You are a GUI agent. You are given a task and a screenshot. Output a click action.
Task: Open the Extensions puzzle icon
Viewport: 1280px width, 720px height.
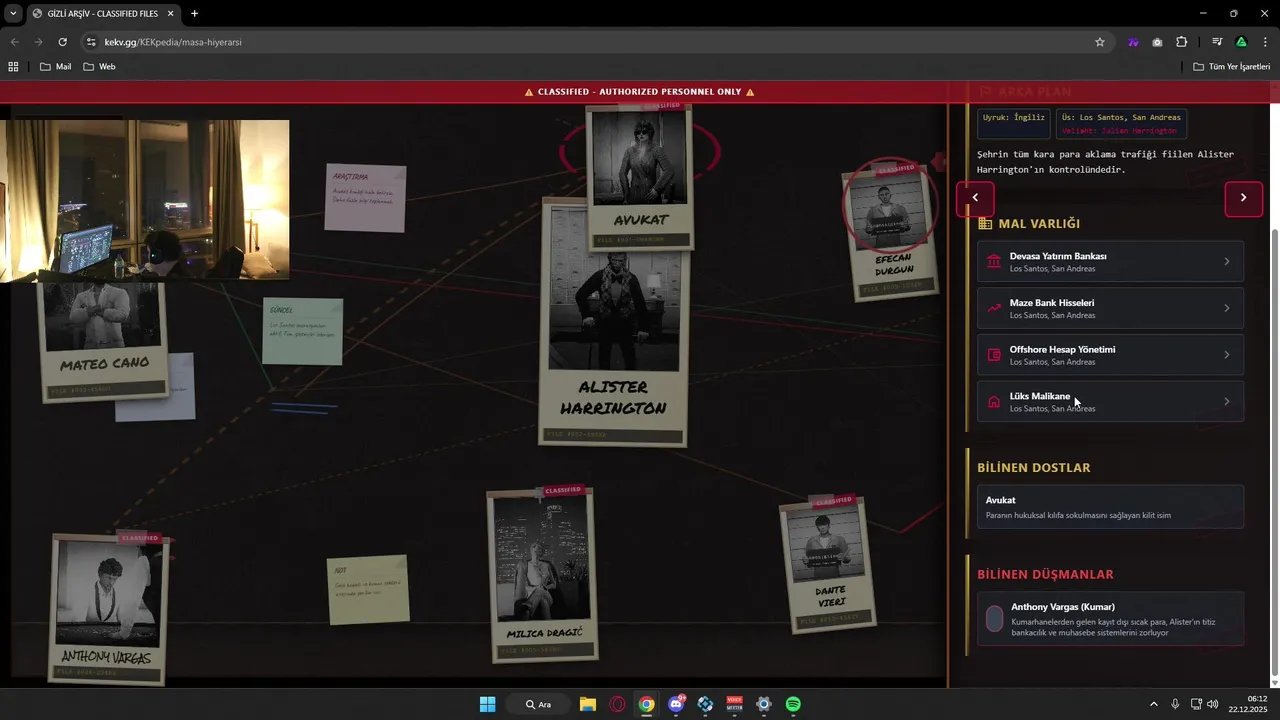pyautogui.click(x=1181, y=42)
